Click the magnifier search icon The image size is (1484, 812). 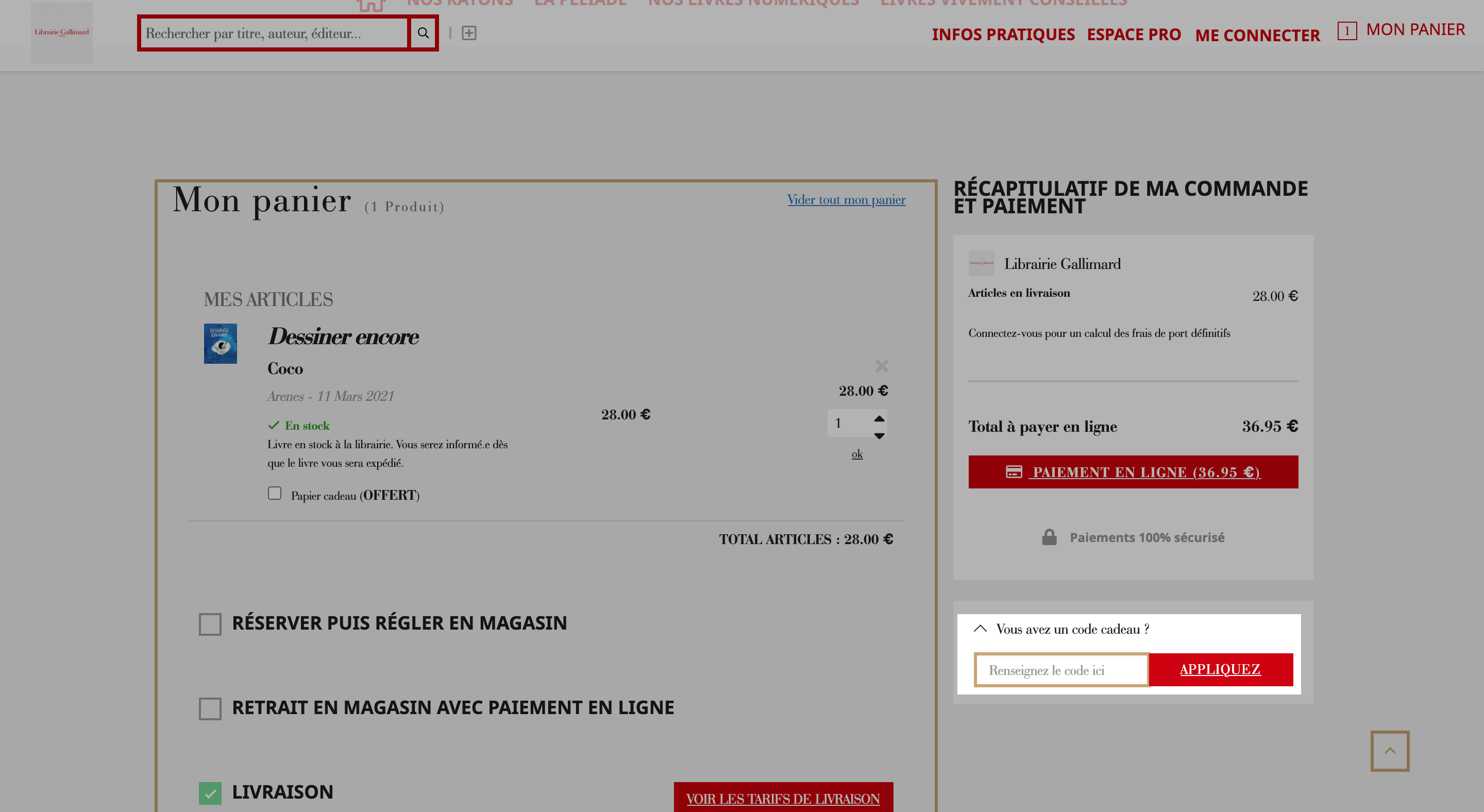423,33
